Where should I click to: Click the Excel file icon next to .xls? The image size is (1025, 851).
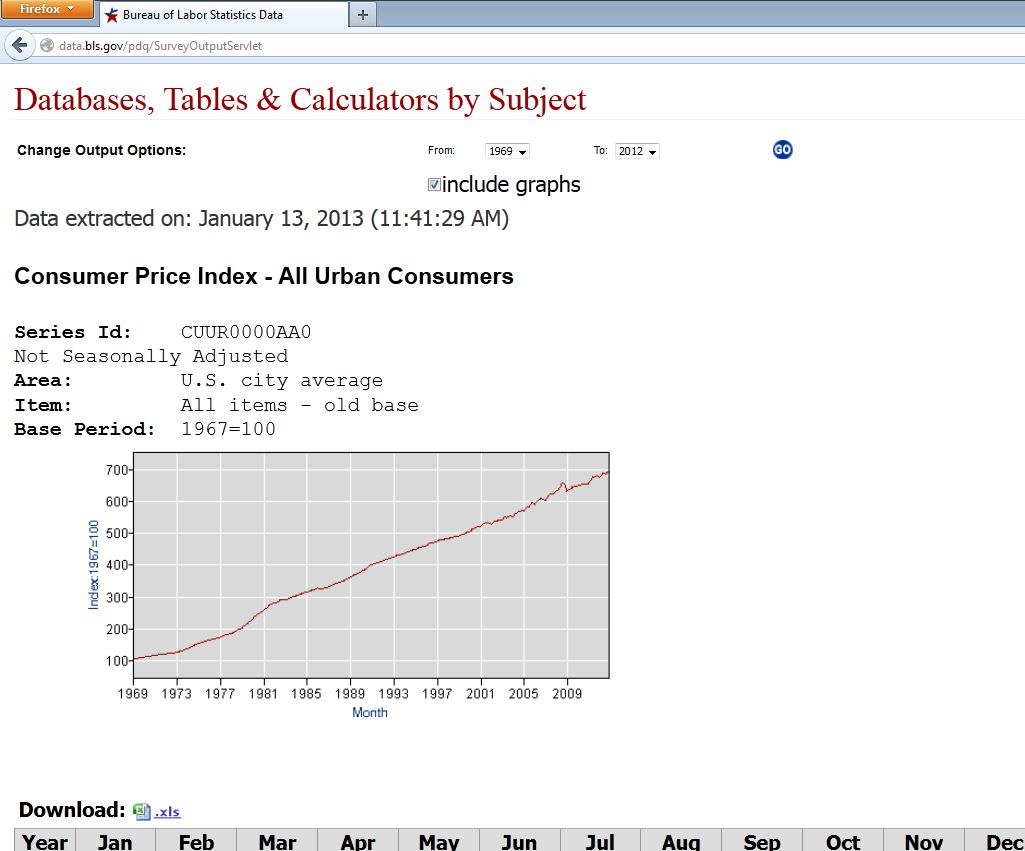point(141,811)
